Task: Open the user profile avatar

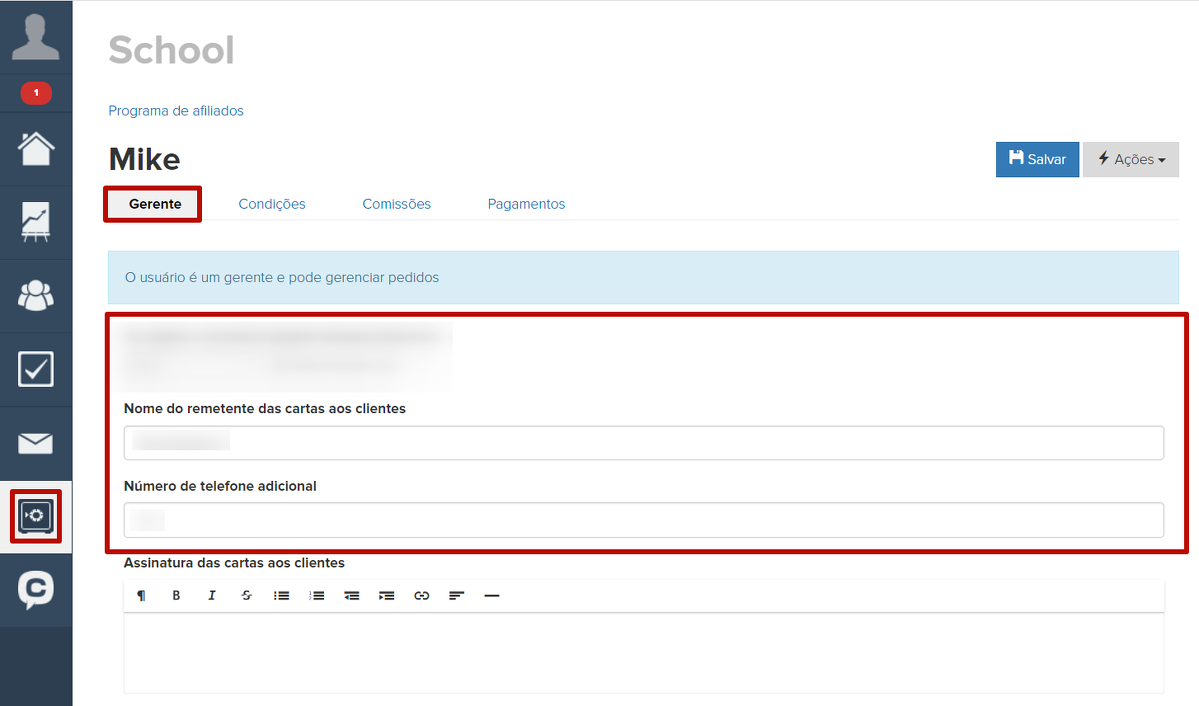Action: 36,37
